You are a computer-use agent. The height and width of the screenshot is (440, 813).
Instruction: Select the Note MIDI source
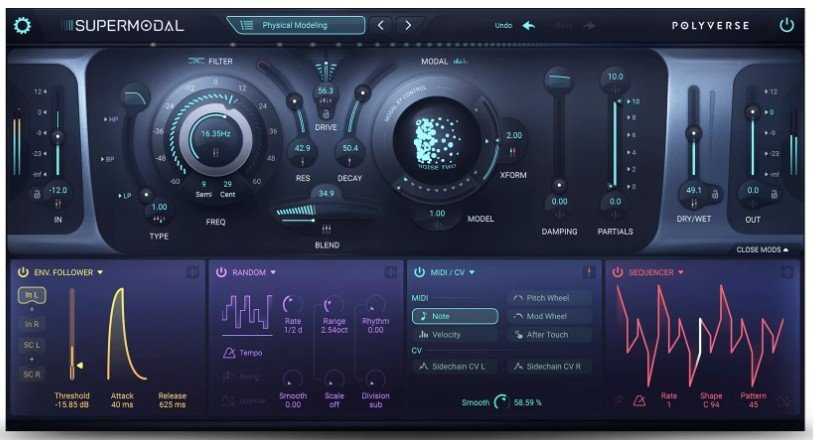tap(455, 316)
